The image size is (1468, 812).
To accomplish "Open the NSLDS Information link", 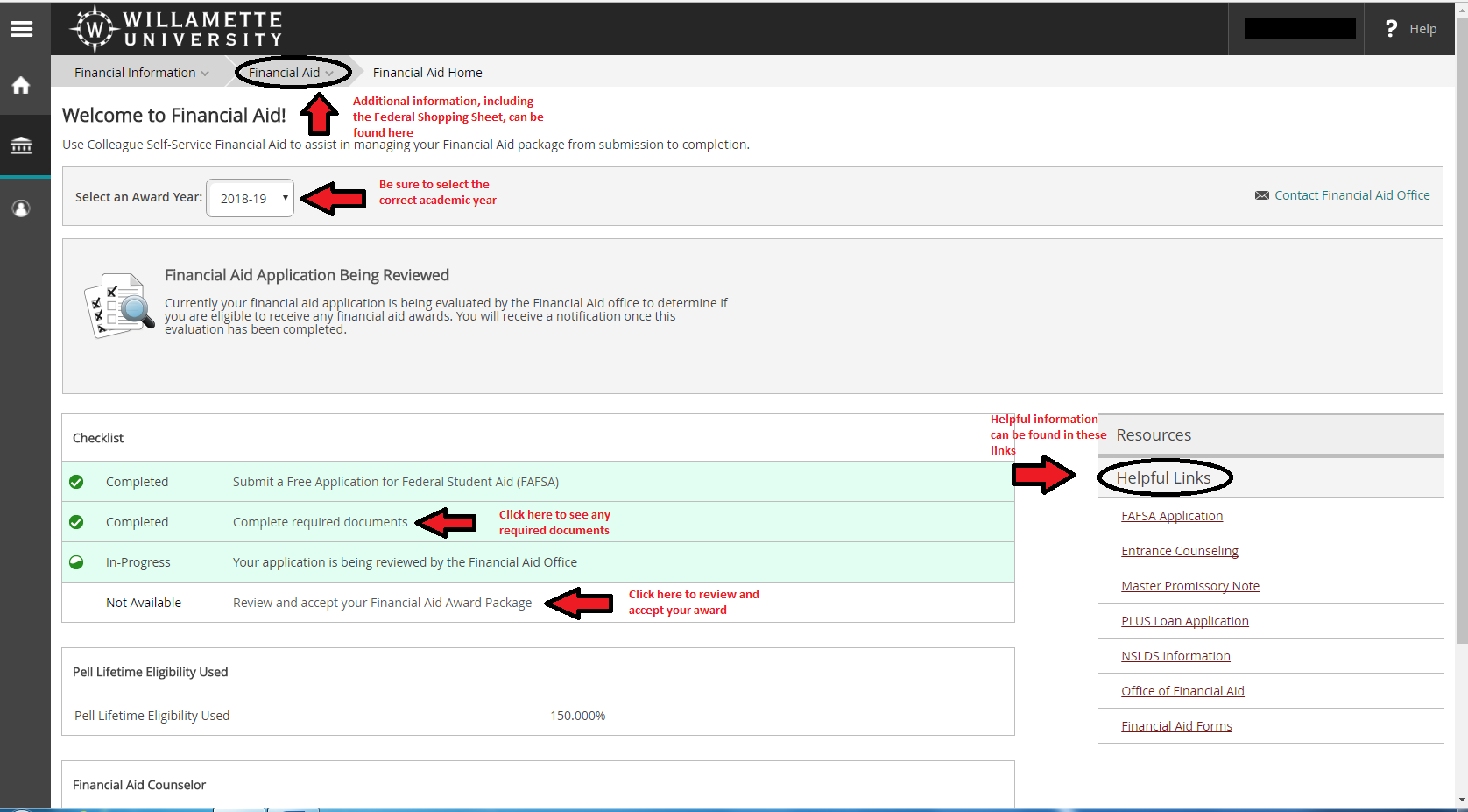I will (x=1175, y=656).
